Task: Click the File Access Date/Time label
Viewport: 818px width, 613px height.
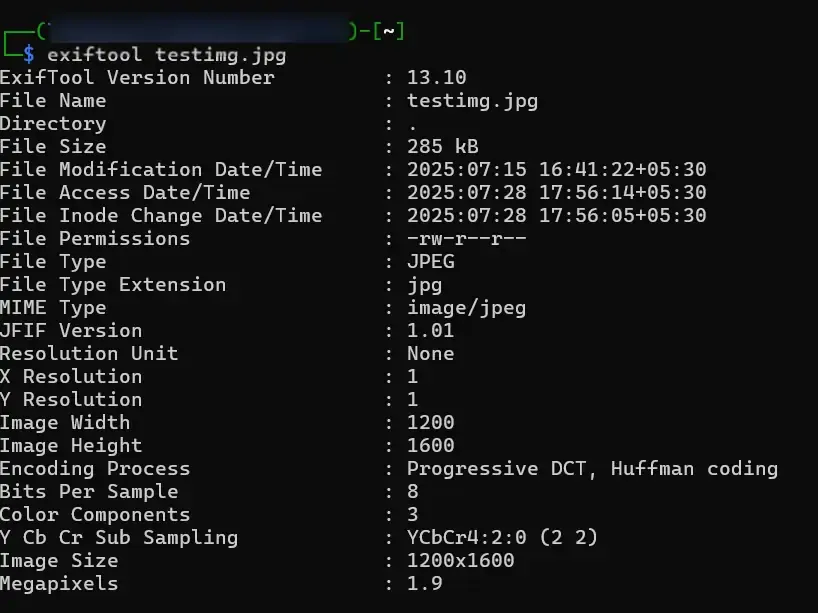Action: pos(125,192)
